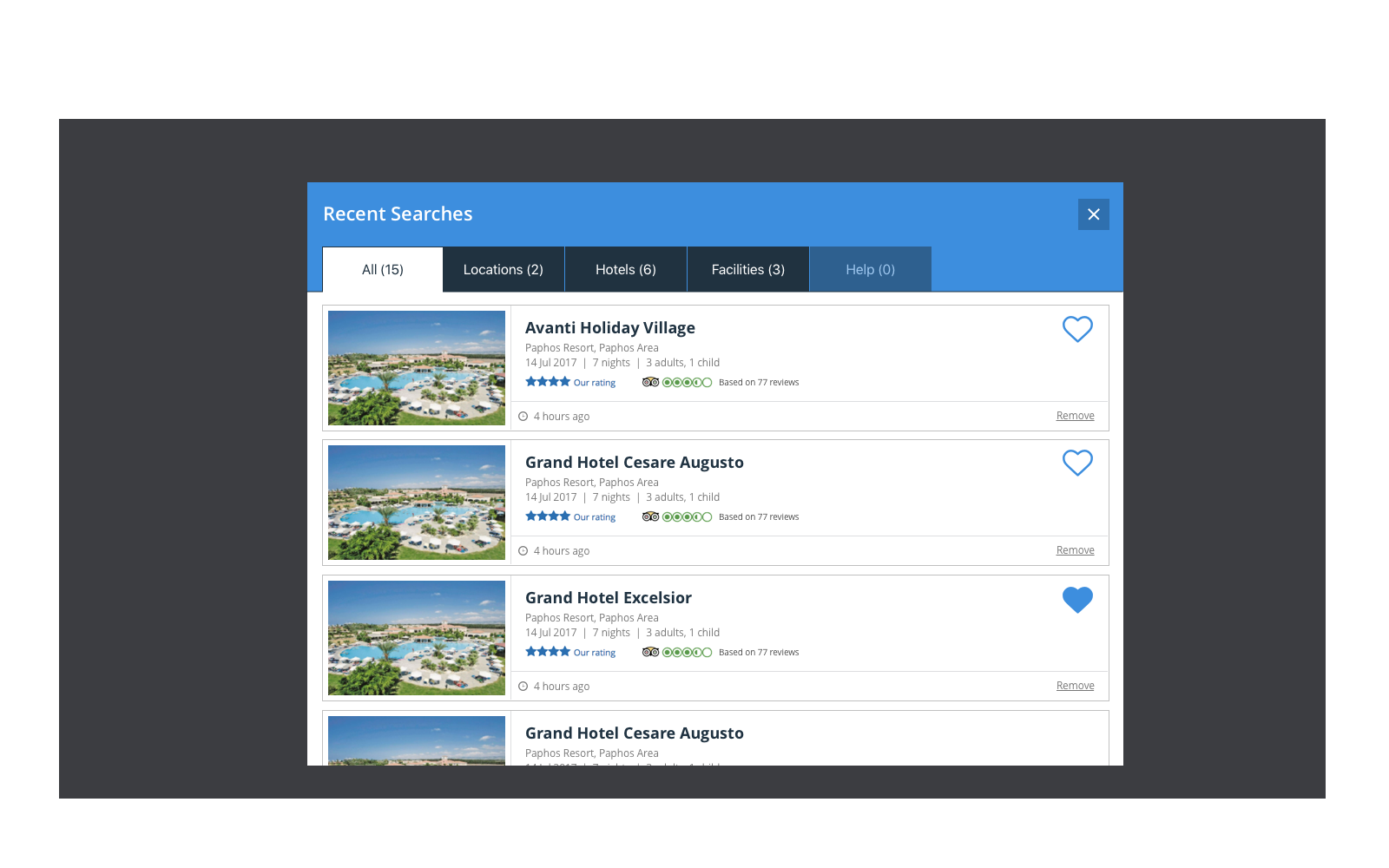Click clock icon beside Avanti's 4 hours ago

point(523,417)
